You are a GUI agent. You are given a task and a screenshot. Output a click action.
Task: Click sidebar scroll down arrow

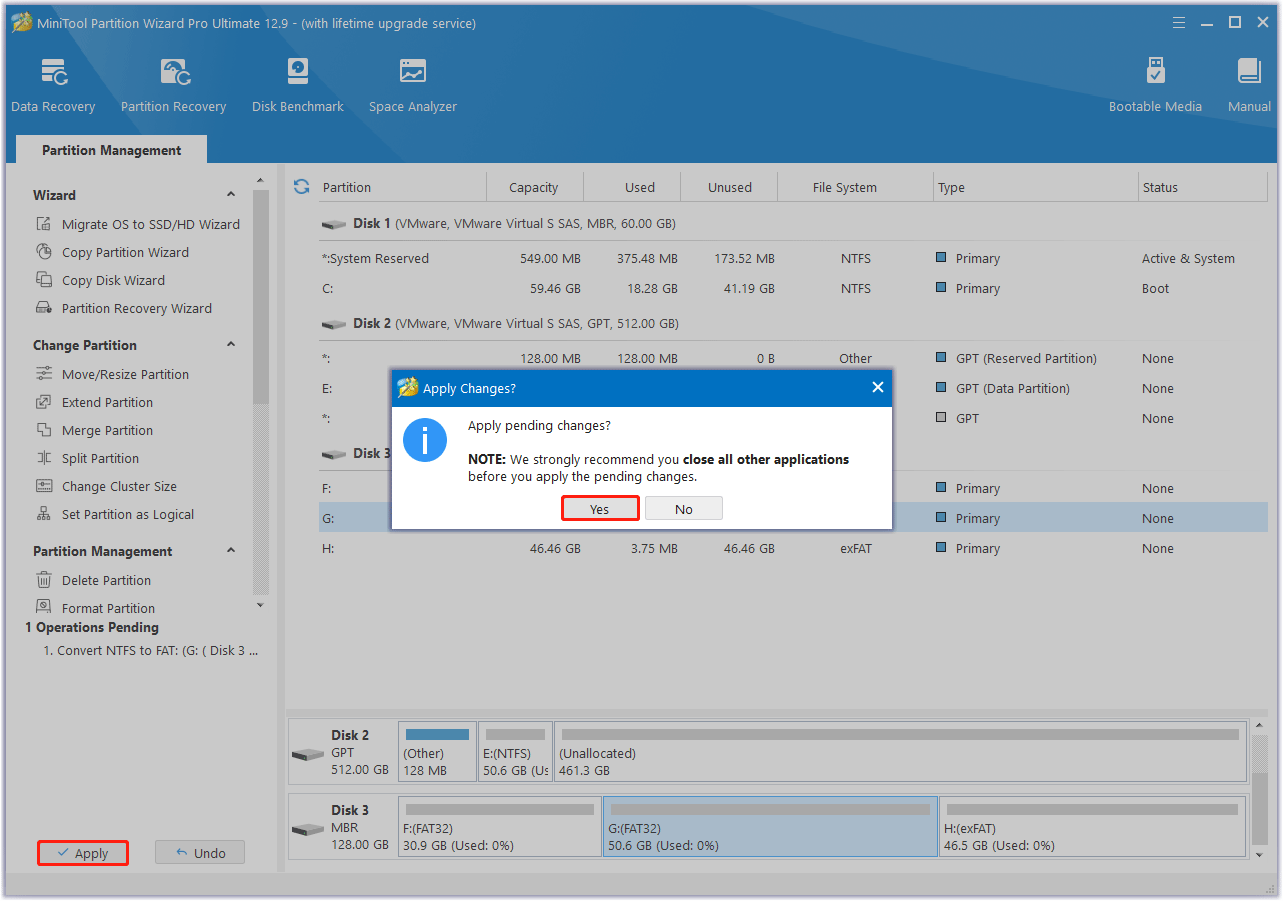point(261,605)
